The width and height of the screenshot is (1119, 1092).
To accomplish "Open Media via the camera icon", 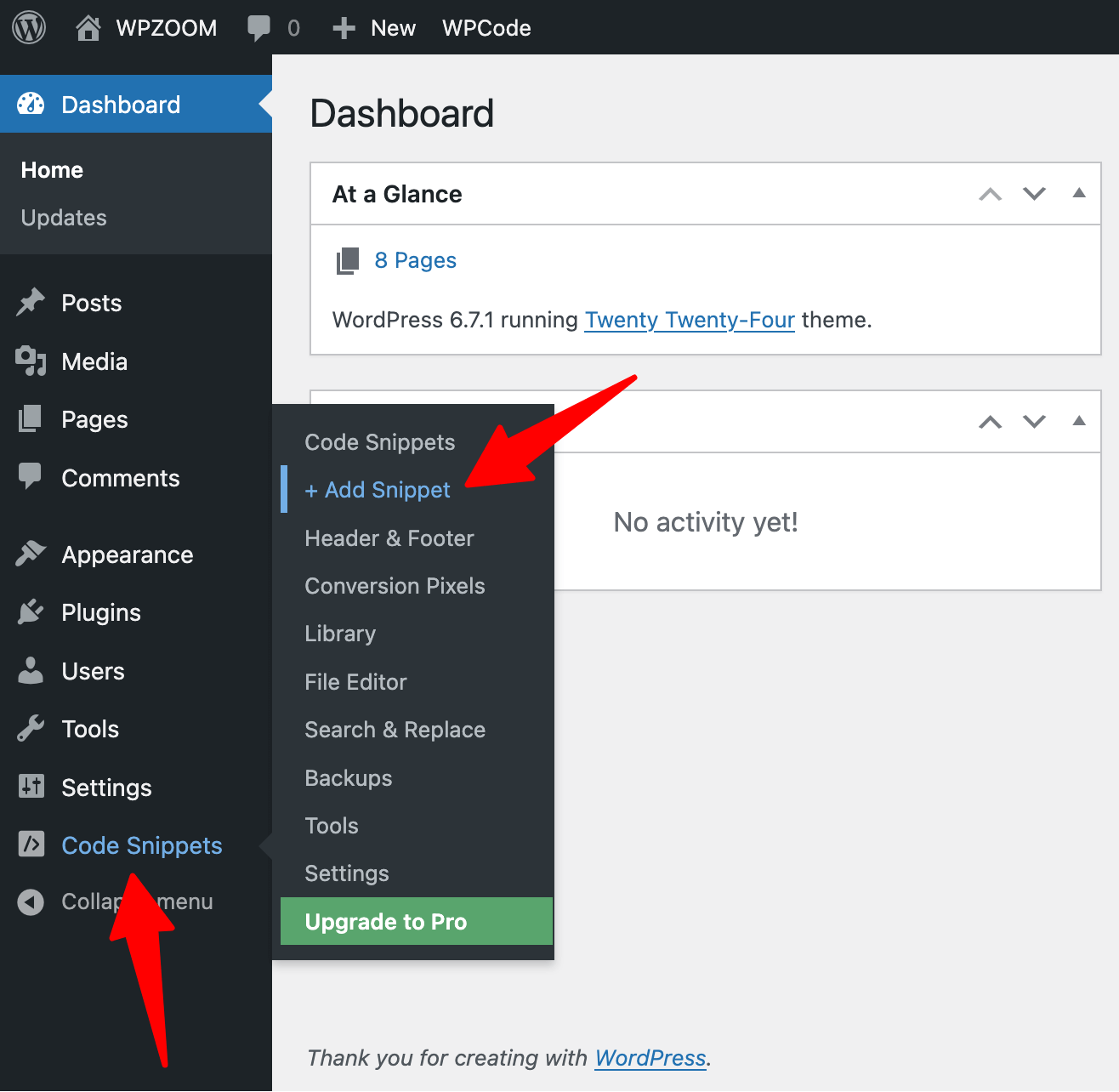I will pos(31,361).
